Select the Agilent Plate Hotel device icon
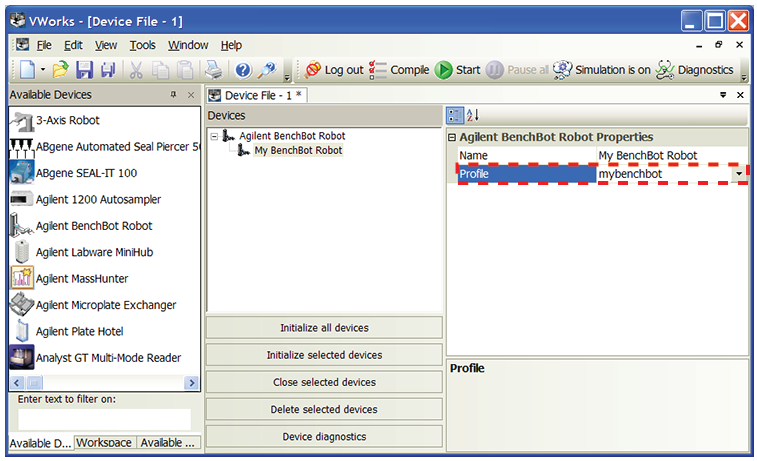The height and width of the screenshot is (461, 757). coord(22,331)
